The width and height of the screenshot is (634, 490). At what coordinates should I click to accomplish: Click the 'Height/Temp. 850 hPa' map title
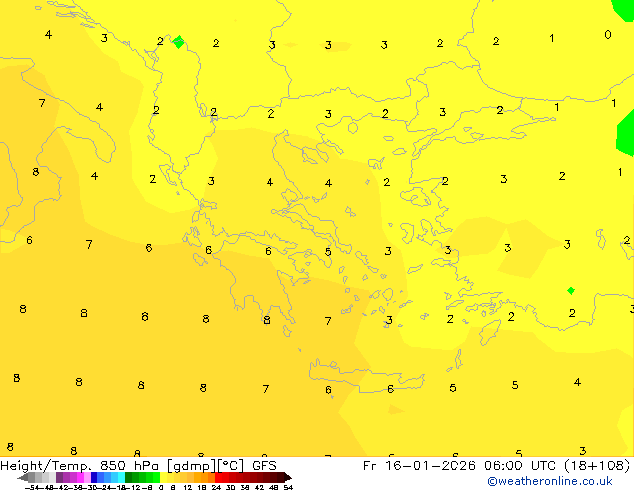pos(79,466)
